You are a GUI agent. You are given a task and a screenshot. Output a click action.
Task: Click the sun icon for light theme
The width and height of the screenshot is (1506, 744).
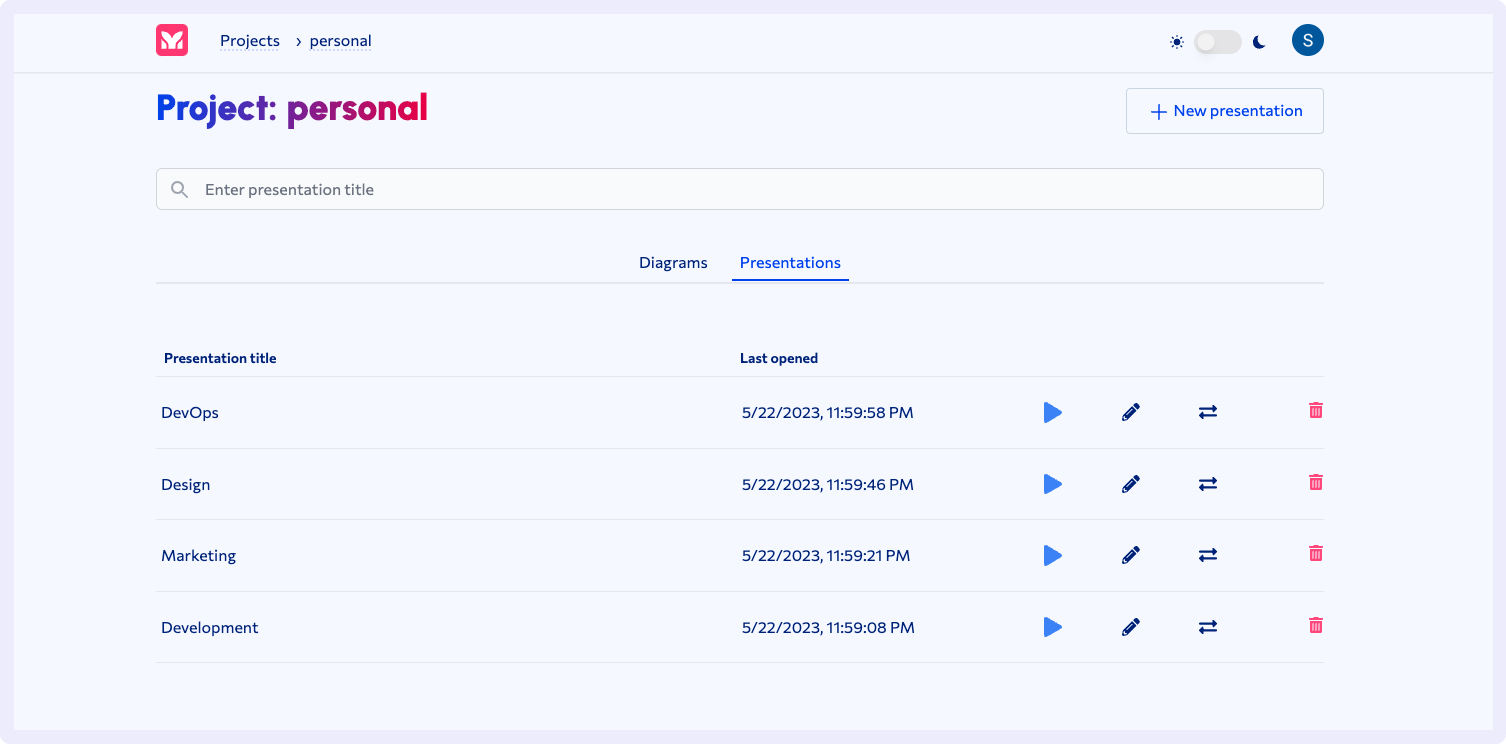pos(1177,42)
